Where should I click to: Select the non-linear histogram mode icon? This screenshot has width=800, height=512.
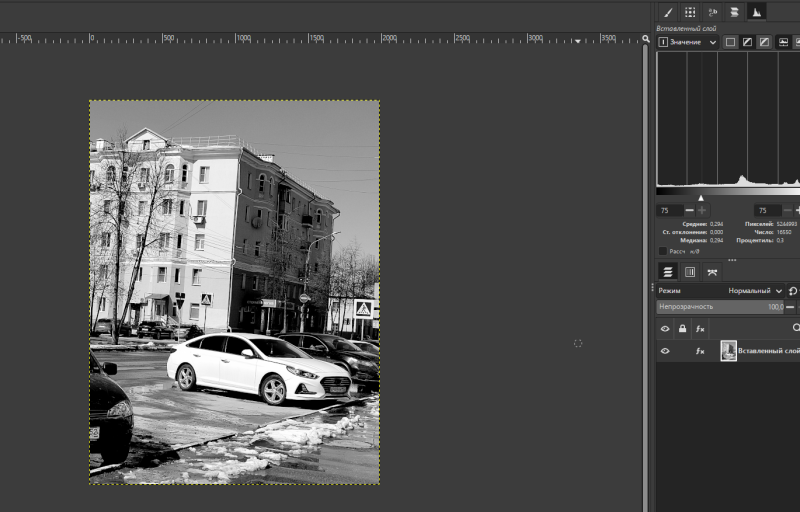[x=747, y=42]
